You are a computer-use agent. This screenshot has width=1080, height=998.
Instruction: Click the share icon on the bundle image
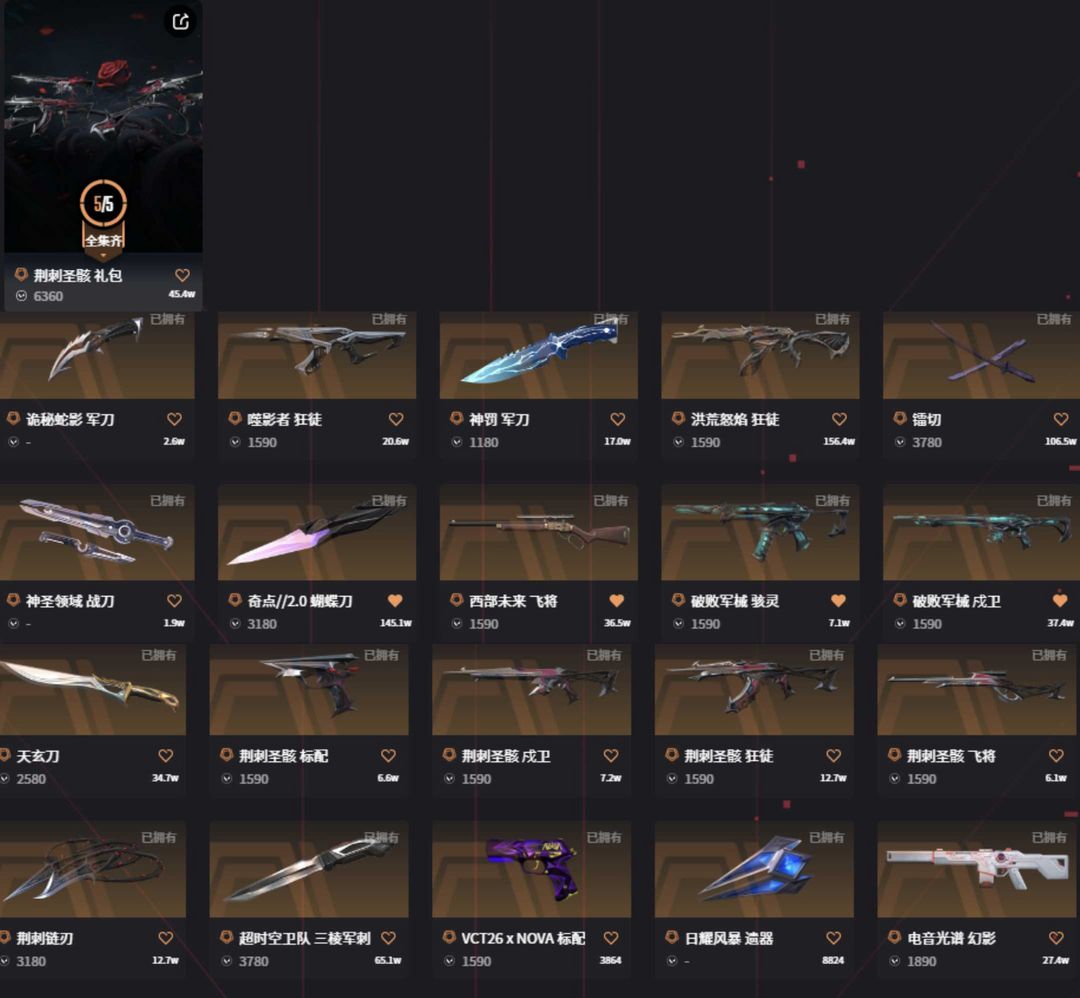tap(180, 22)
